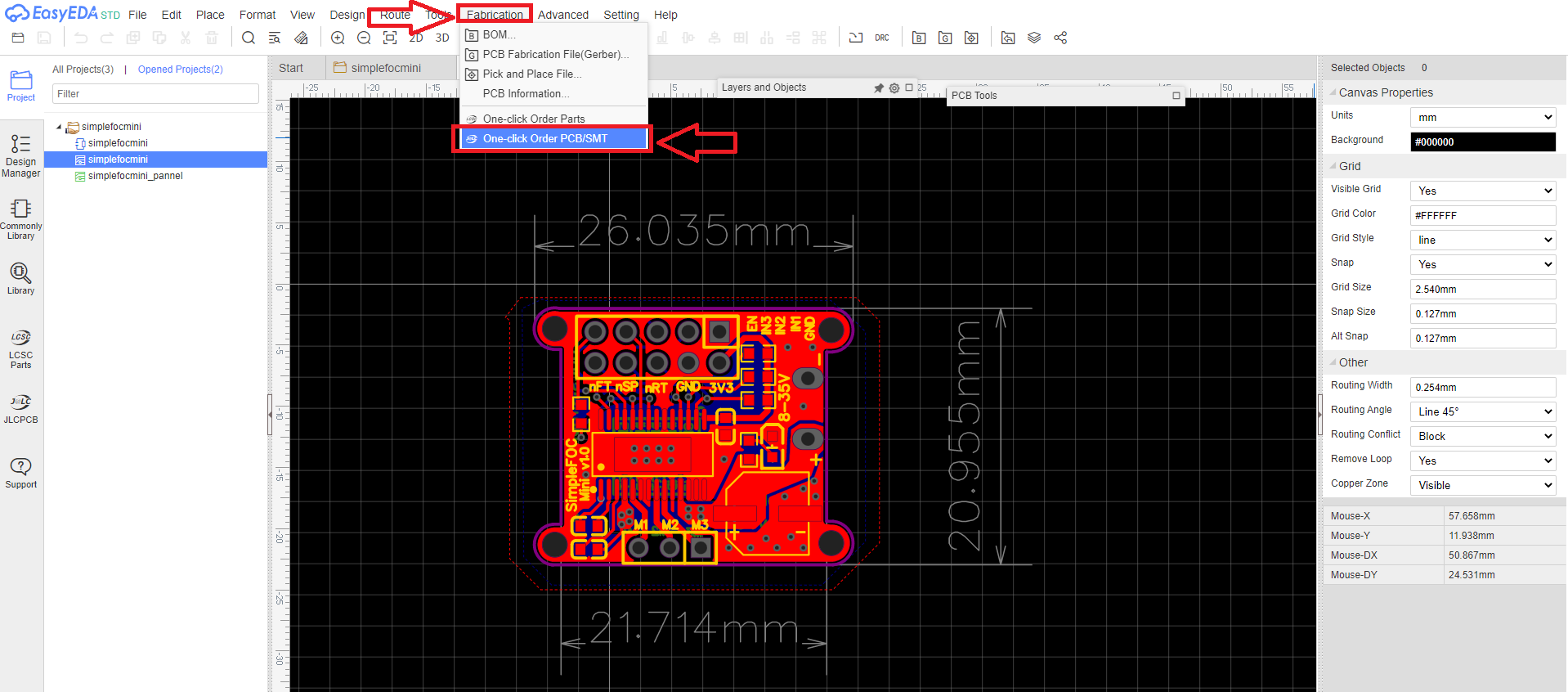Screen dimensions: 1568x692
Task: Click the EasyEDA logo
Action: (63, 13)
